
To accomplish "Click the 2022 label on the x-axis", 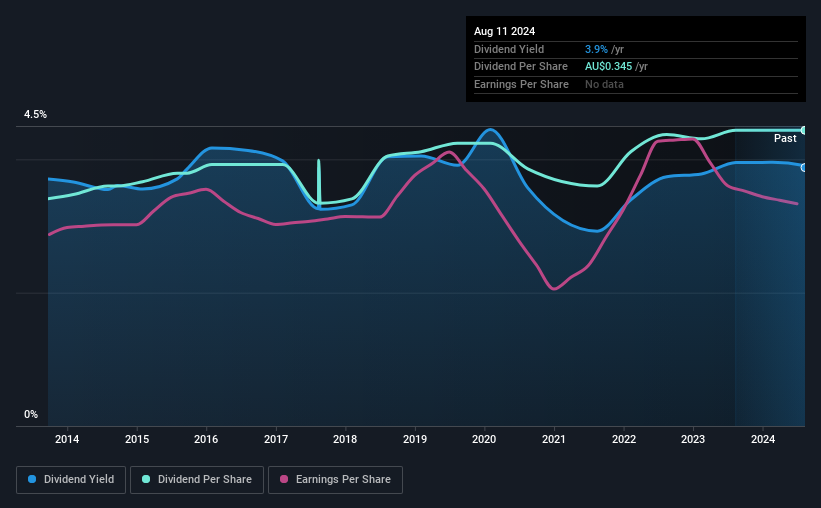I will click(624, 438).
